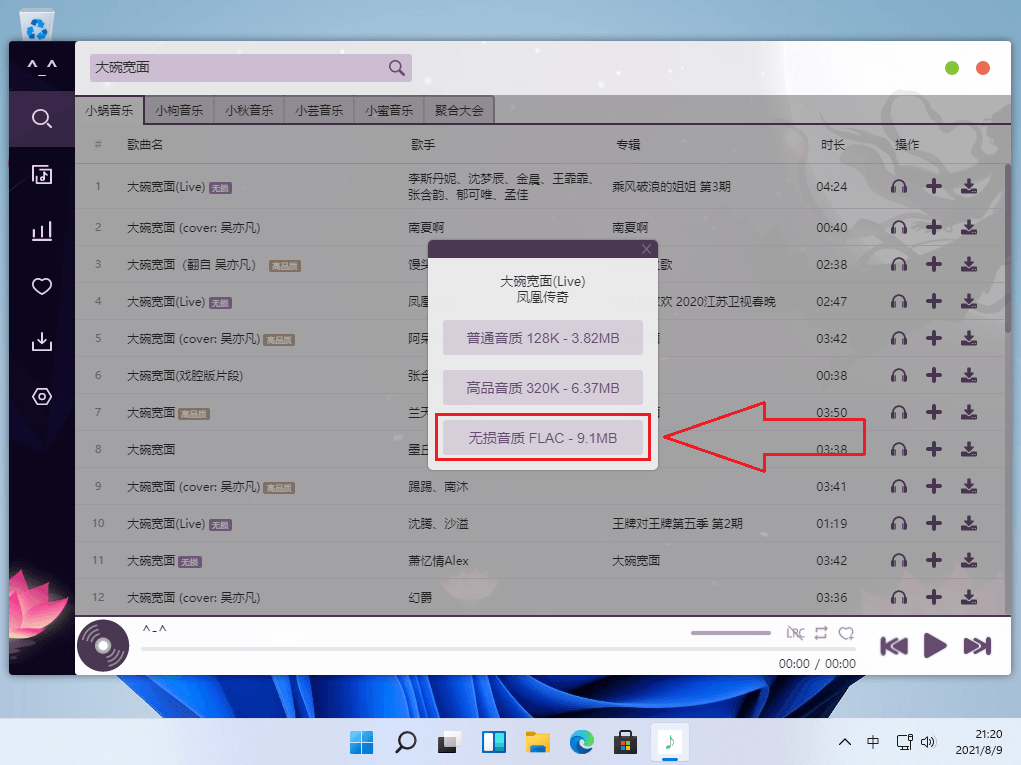Choose 无损音质 FLAC - 9.1MB
This screenshot has width=1021, height=765.
click(x=542, y=438)
